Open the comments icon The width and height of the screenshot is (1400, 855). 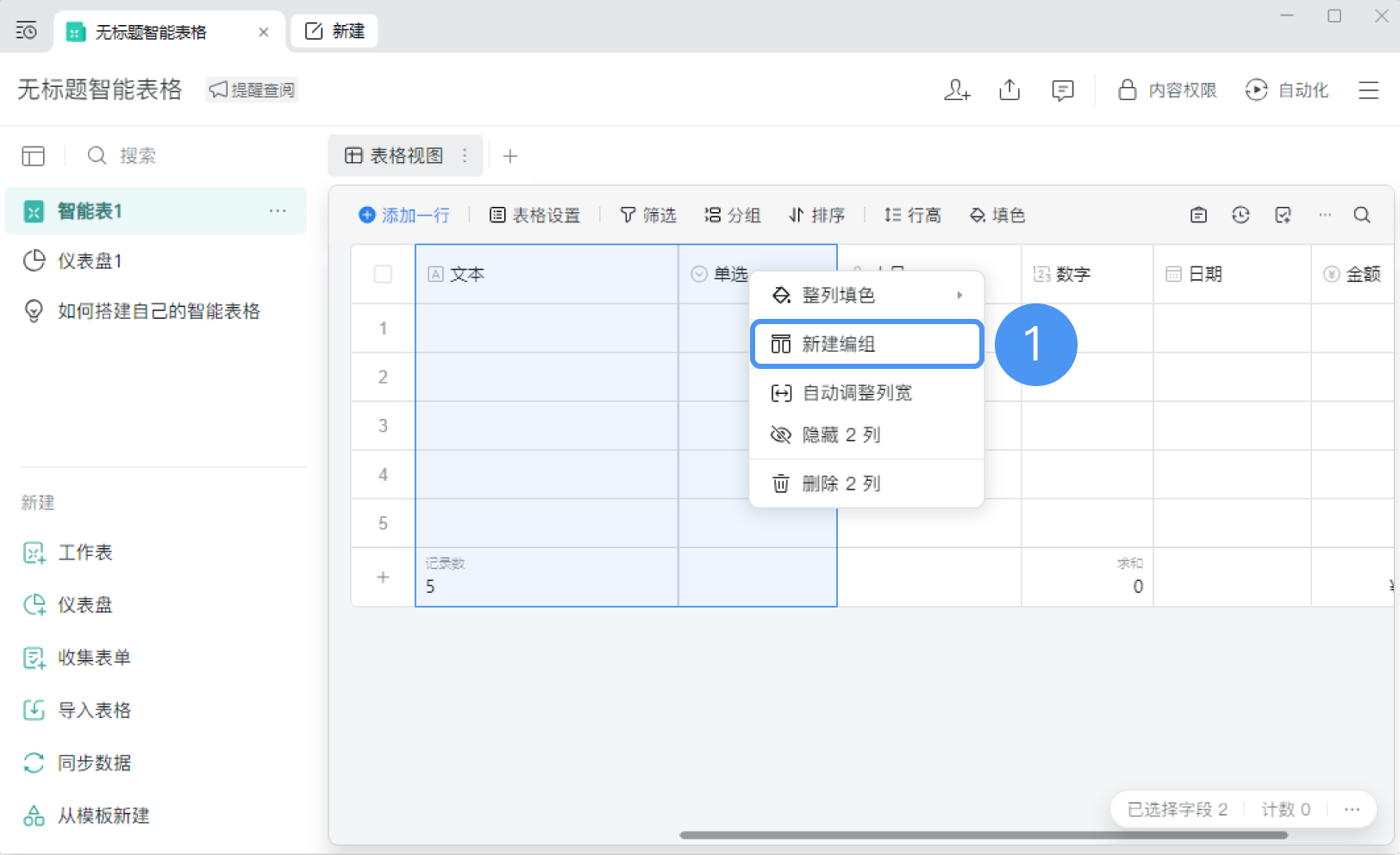tap(1063, 90)
